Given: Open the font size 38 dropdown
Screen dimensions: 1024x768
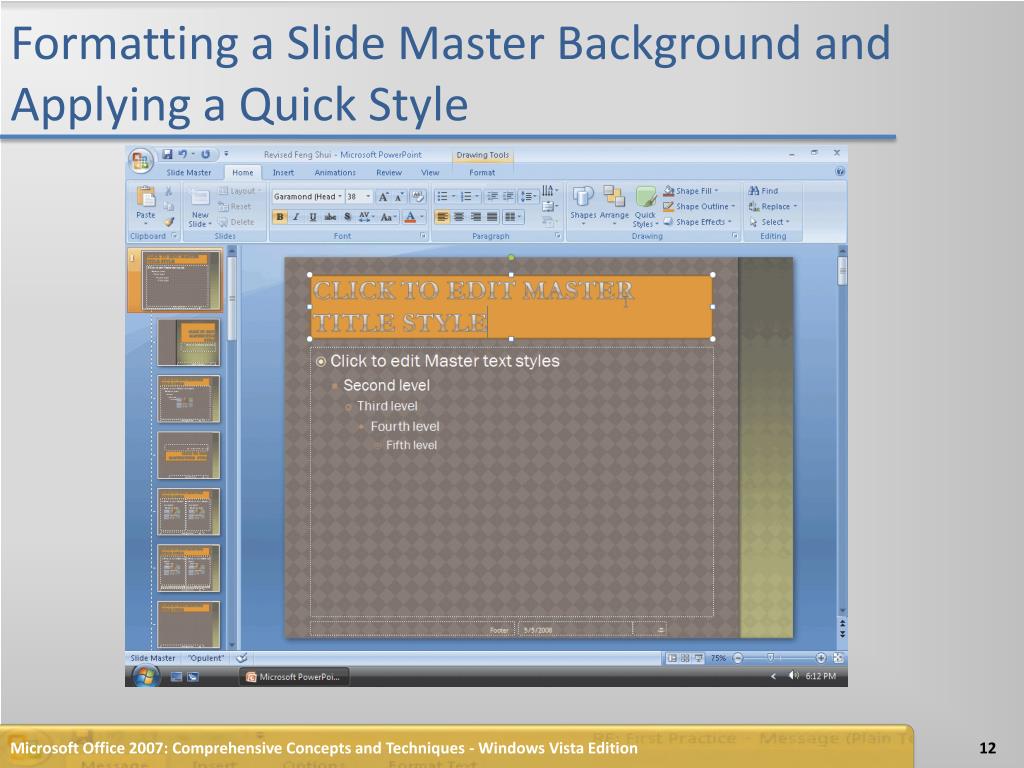Looking at the screenshot, I should tap(368, 197).
